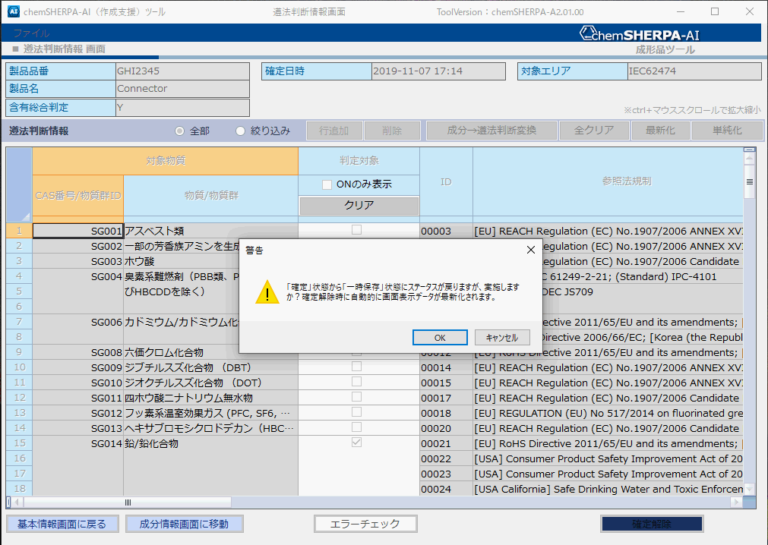Click the chemSHERPA AI title bar icon

pyautogui.click(x=13, y=11)
